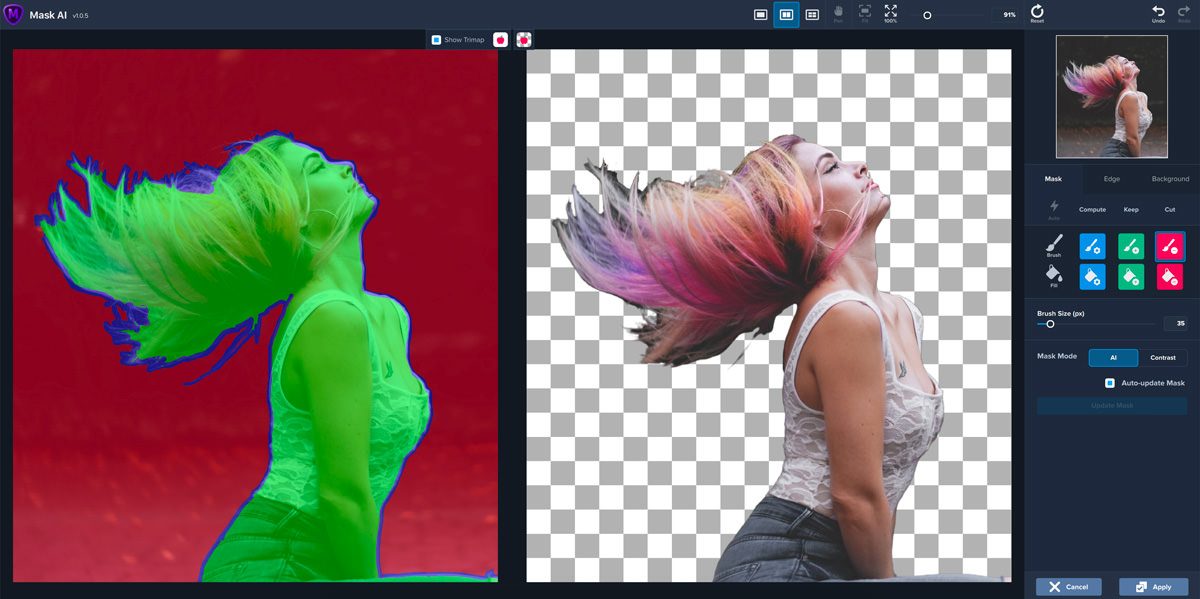Select the green Keep fill bucket
This screenshot has height=599, width=1200.
pyautogui.click(x=1130, y=277)
